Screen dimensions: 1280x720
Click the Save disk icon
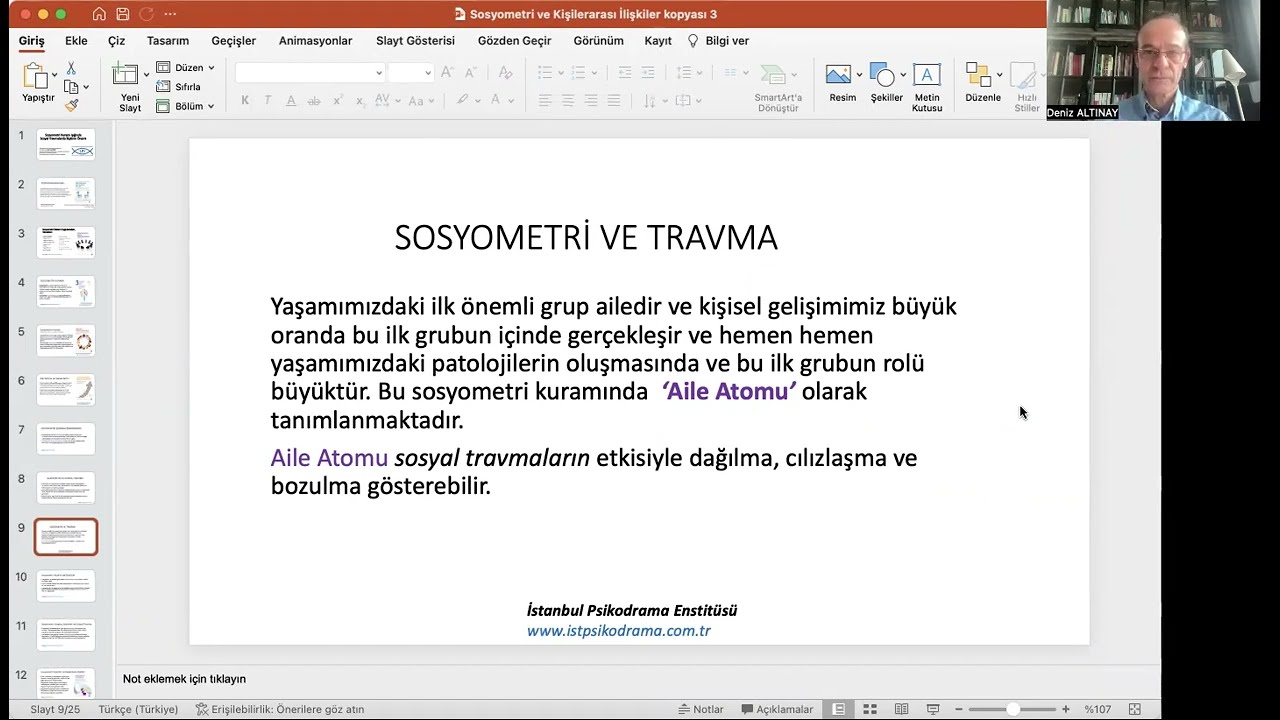(x=122, y=14)
